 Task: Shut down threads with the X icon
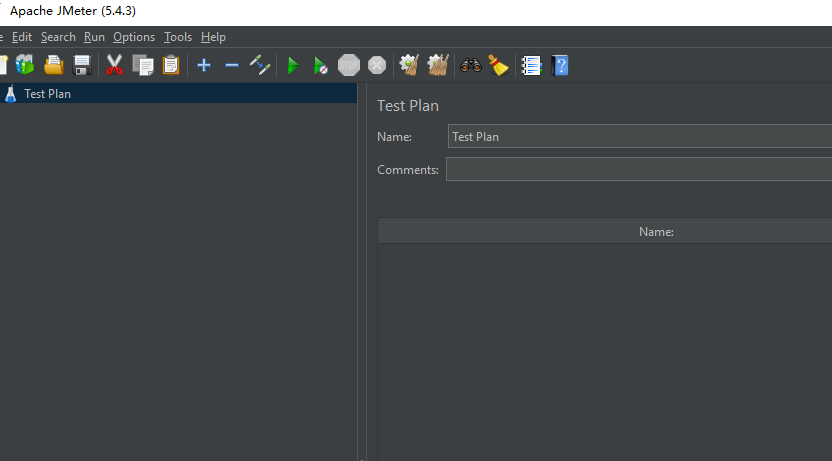pos(377,65)
